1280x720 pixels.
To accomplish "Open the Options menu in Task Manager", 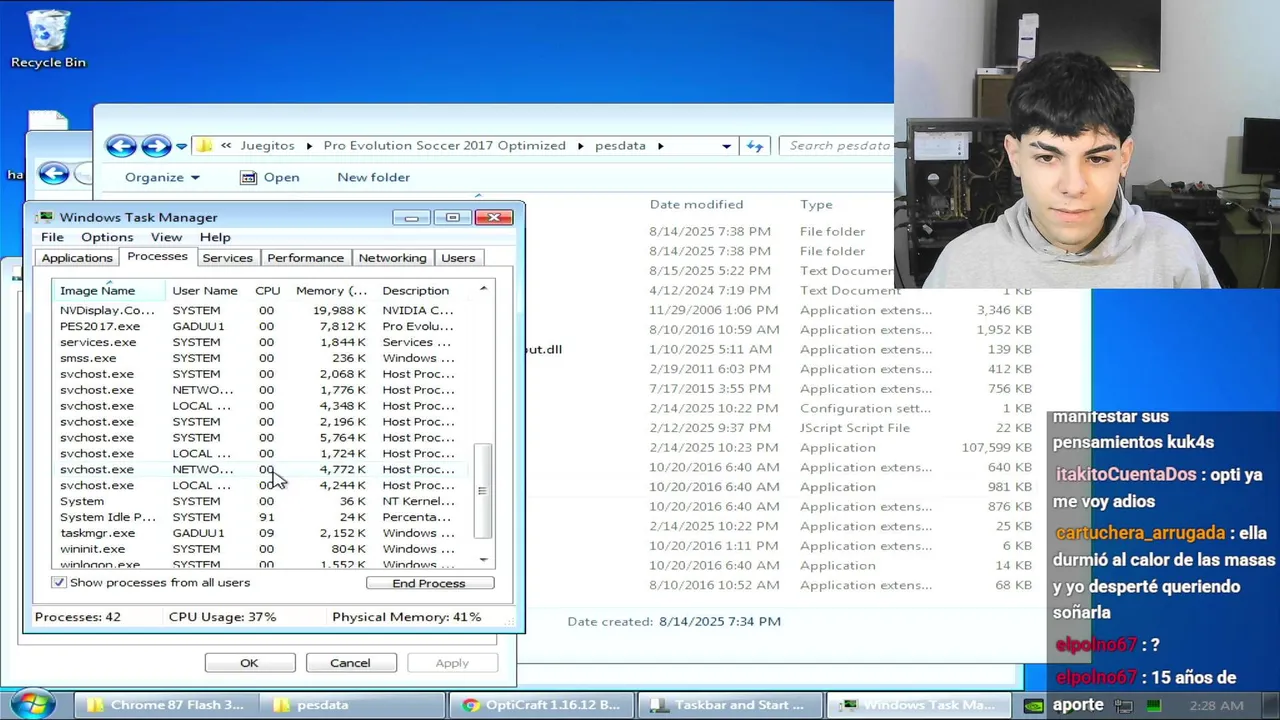I will click(x=107, y=237).
